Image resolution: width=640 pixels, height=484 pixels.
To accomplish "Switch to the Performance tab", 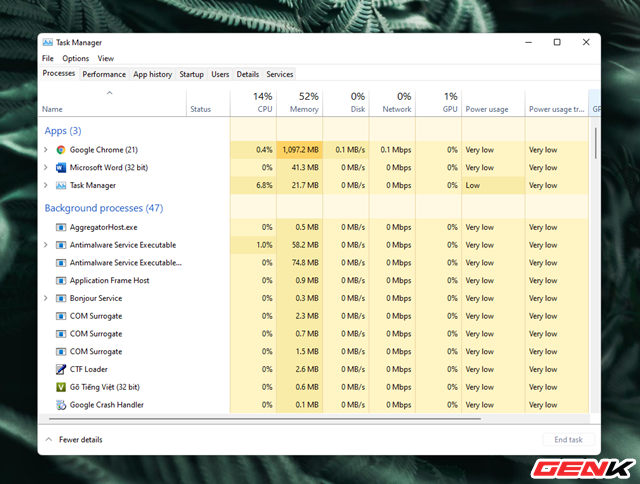I will pos(104,74).
